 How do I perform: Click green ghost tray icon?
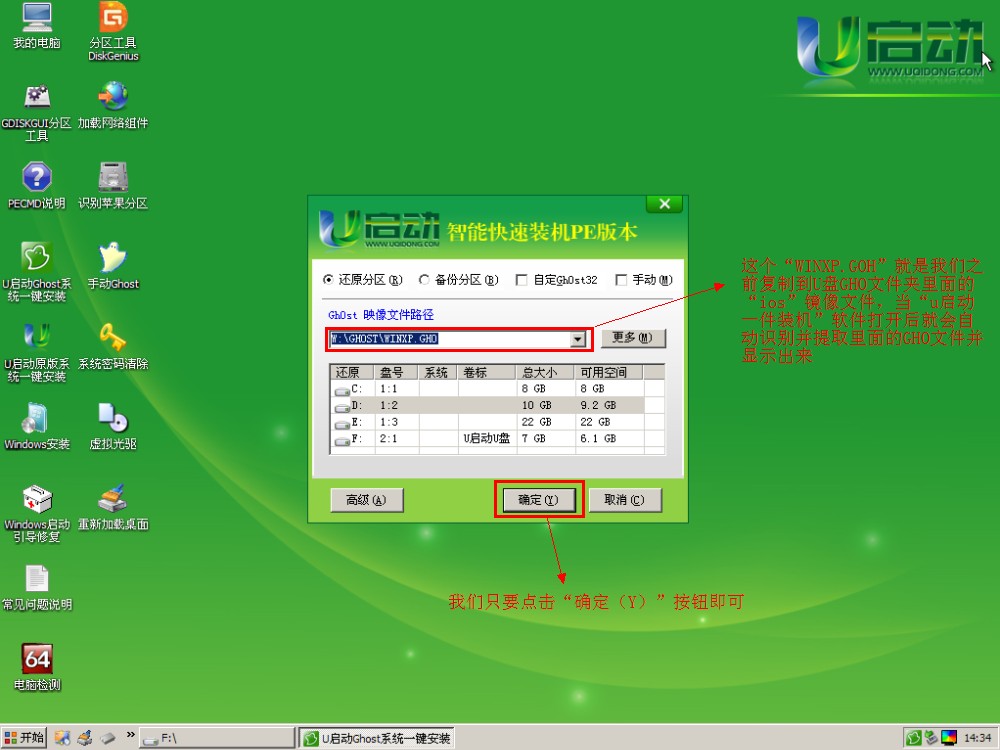[913, 738]
